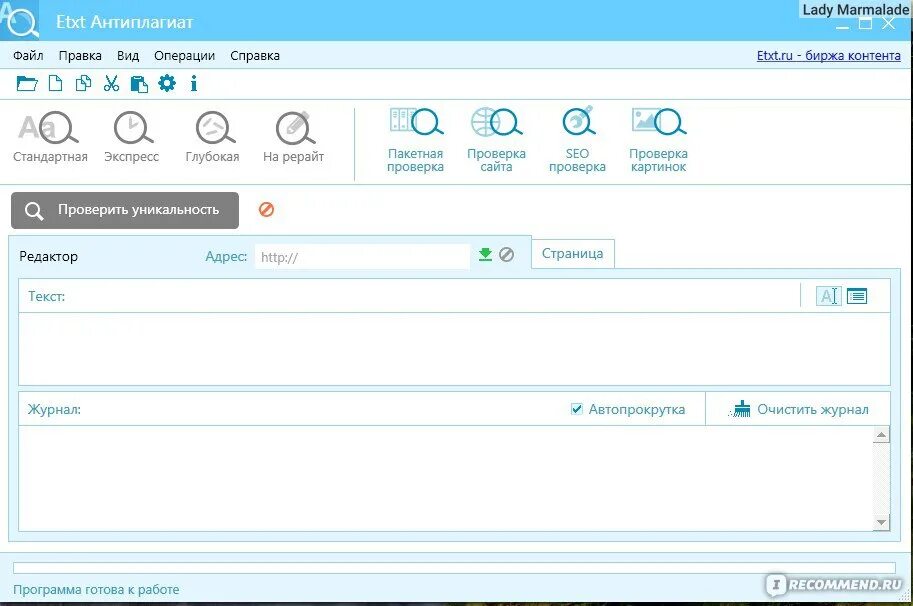Image resolution: width=913 pixels, height=606 pixels.
Task: Switch to the Редактор tab
Action: pos(48,257)
